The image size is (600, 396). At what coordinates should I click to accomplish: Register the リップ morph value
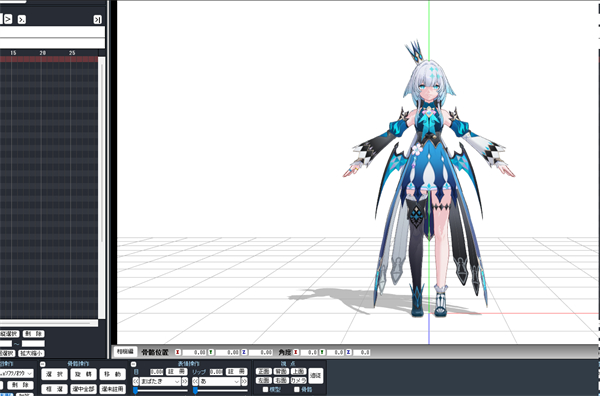coord(236,372)
